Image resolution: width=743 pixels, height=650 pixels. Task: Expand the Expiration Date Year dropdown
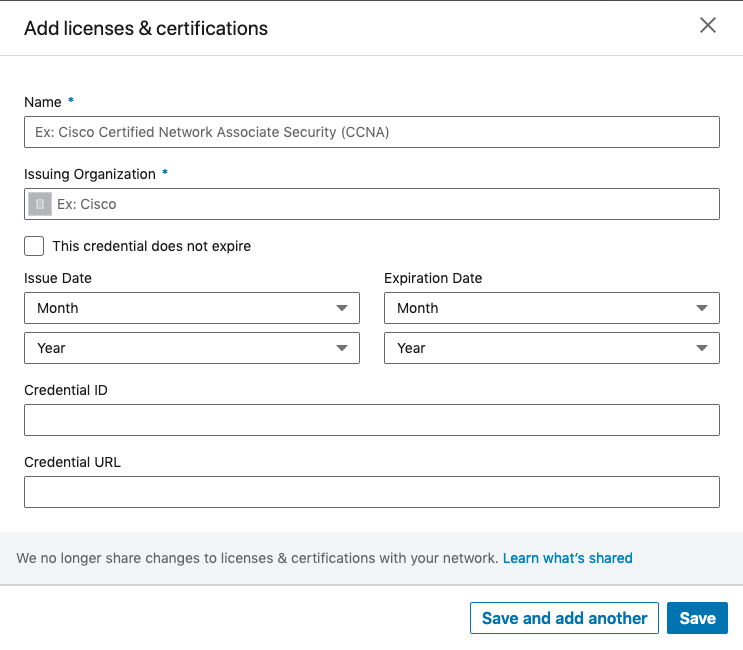[551, 348]
